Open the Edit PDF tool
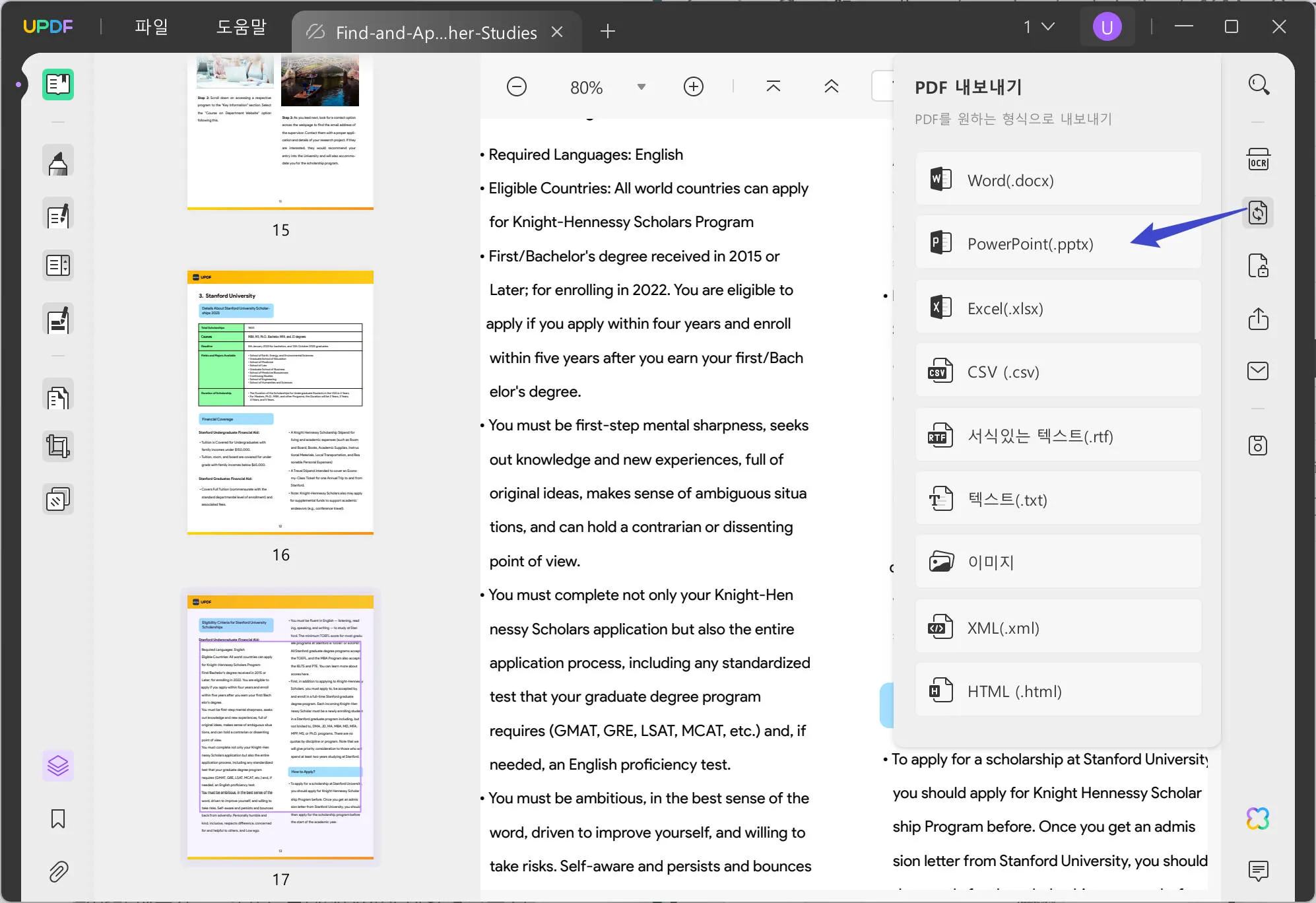 click(58, 214)
